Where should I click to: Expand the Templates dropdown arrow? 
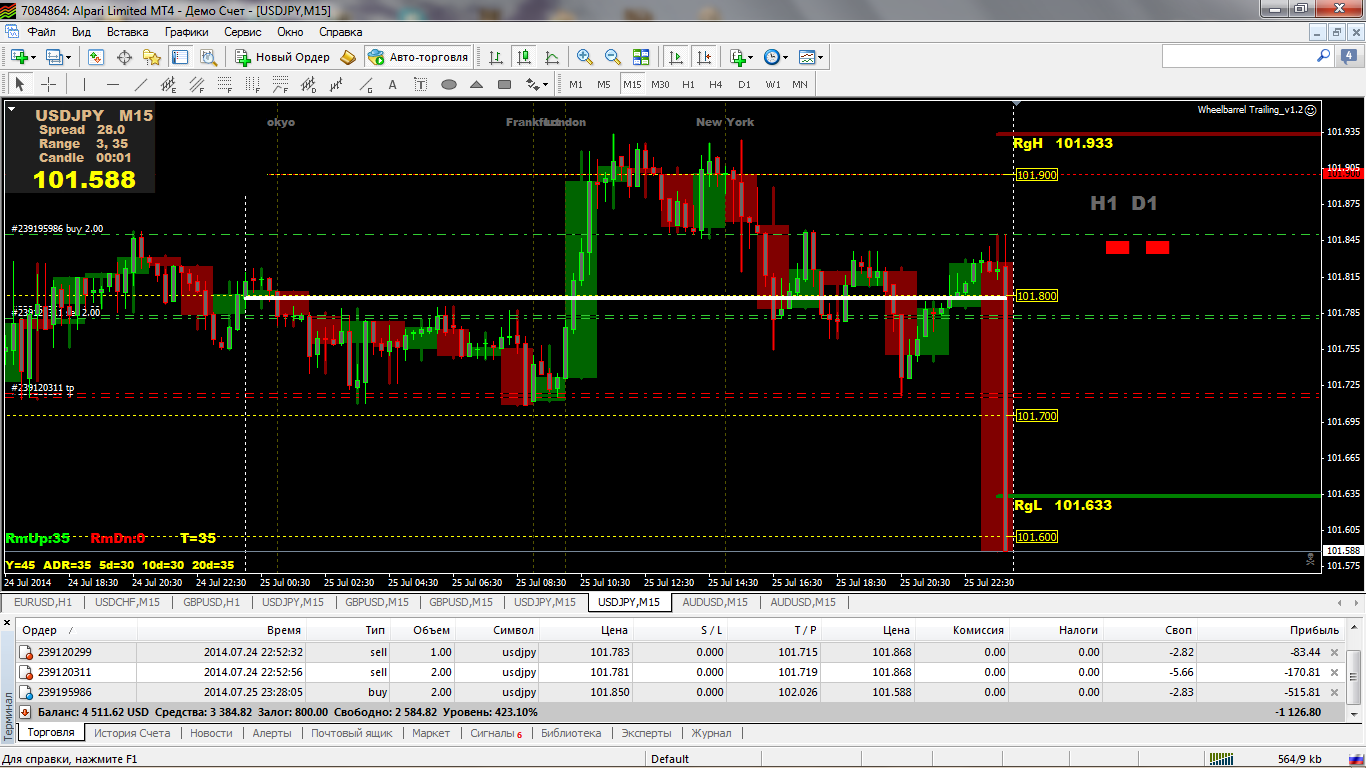tap(821, 57)
